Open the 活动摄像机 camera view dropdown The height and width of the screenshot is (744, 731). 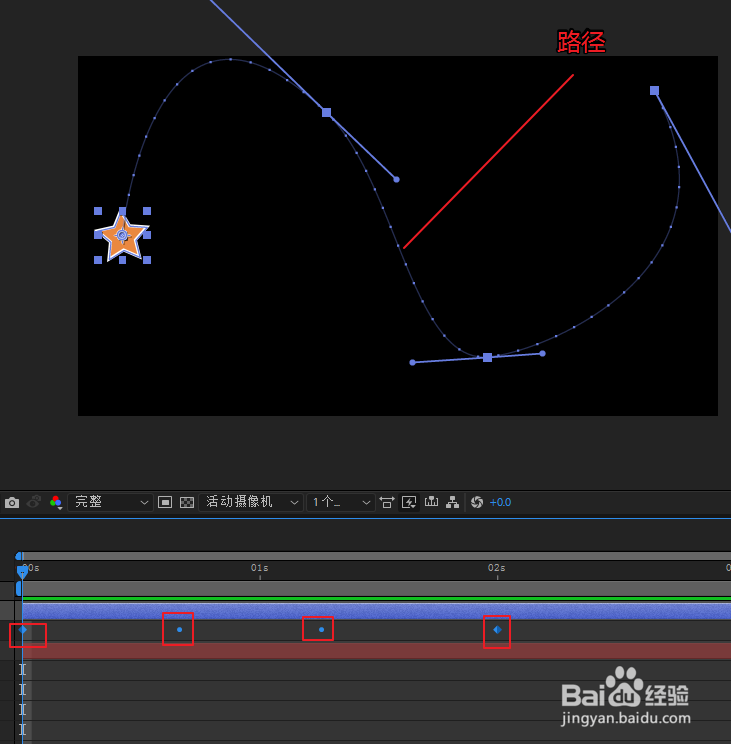point(250,502)
